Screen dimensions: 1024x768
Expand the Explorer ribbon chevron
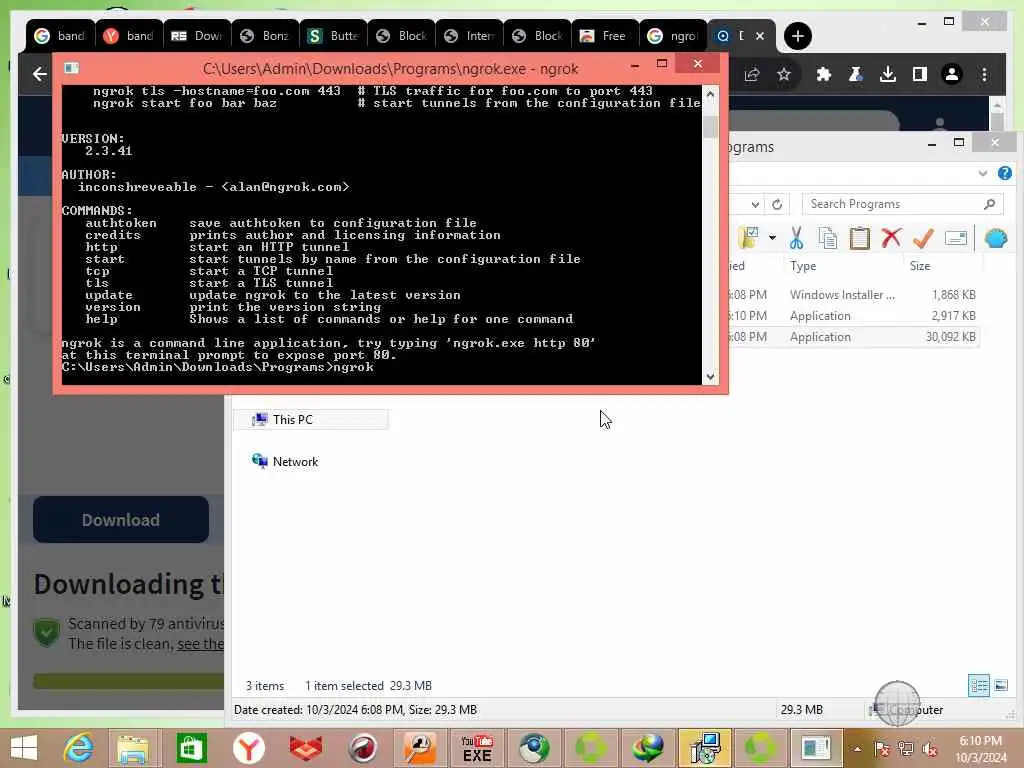point(983,173)
